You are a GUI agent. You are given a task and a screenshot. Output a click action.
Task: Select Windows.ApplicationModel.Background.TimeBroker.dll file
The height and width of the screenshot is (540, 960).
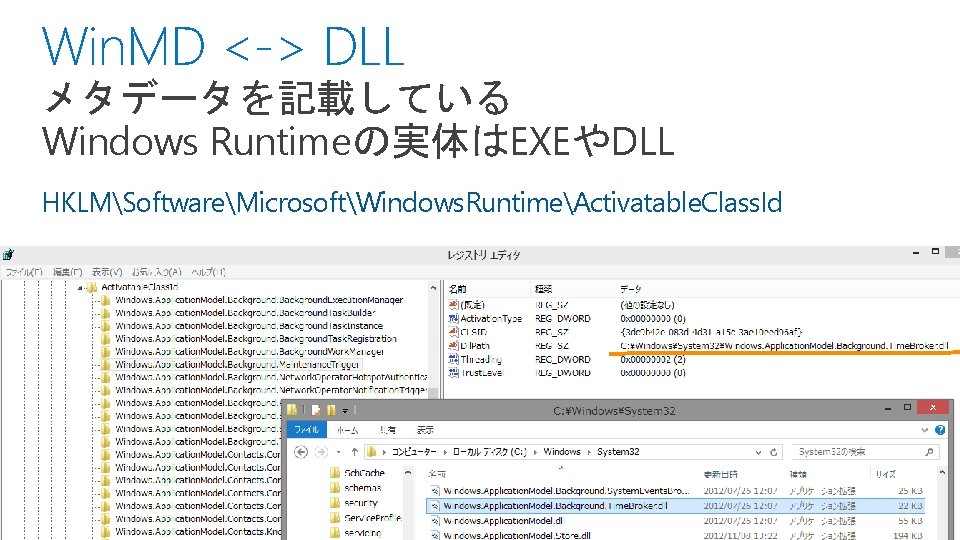click(675, 506)
